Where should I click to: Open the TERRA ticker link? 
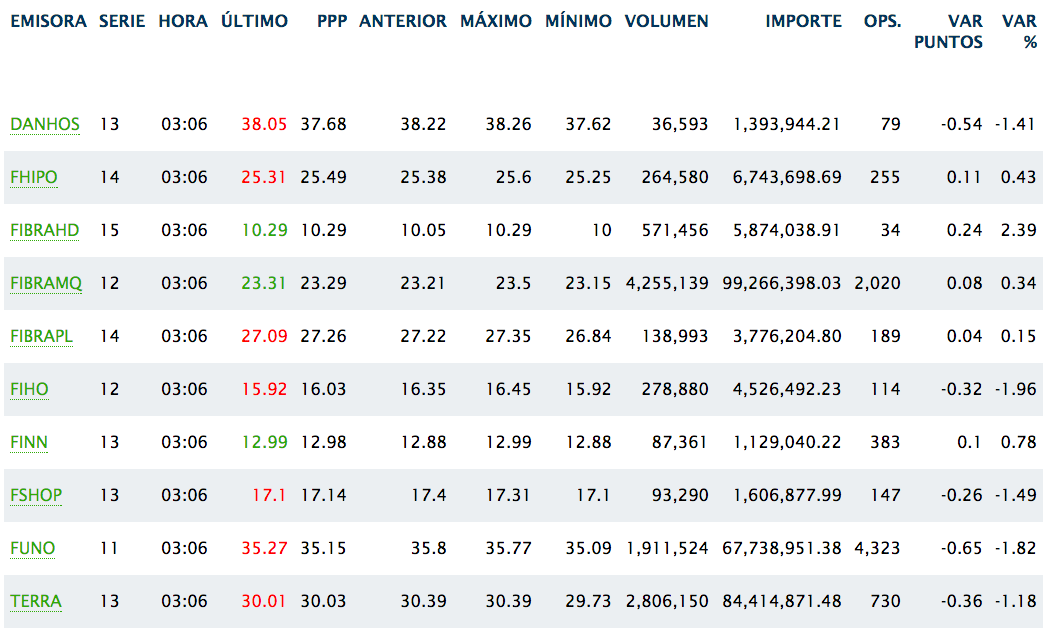click(x=35, y=601)
